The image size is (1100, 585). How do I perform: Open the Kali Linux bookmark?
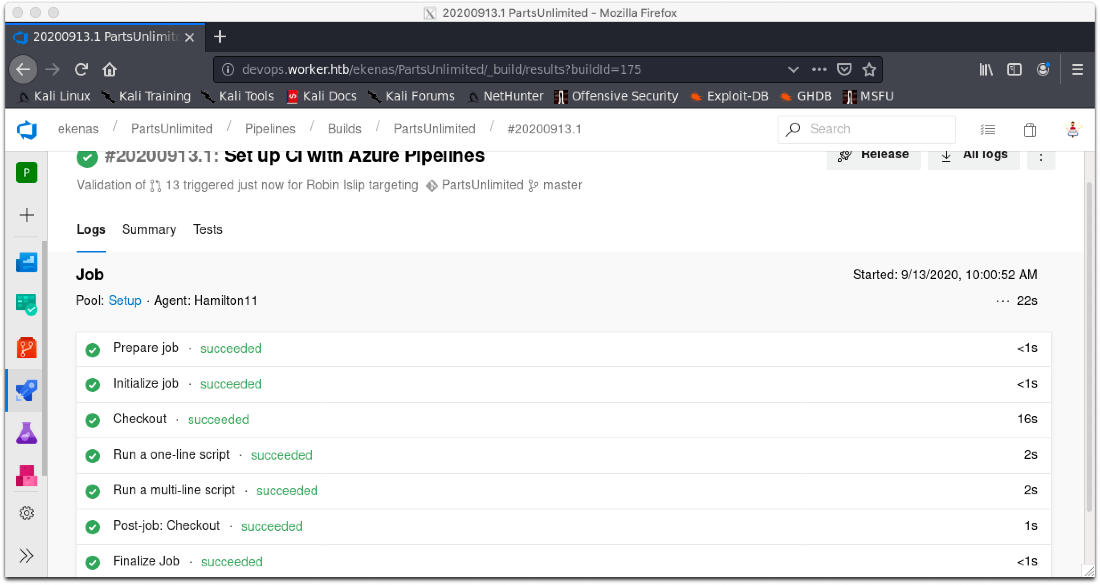[x=55, y=96]
